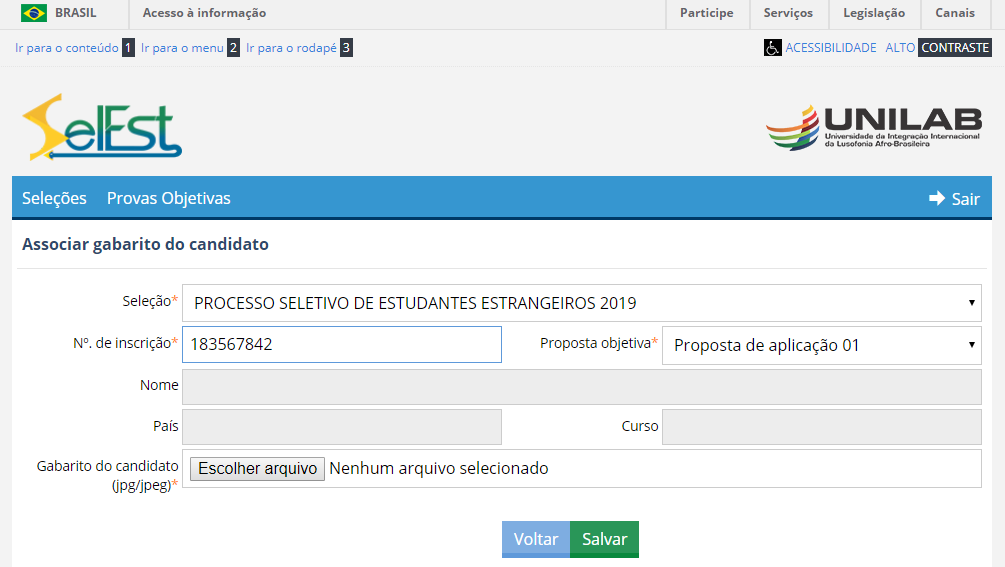Click the Escolher arquivo button
1005x567 pixels.
(258, 469)
